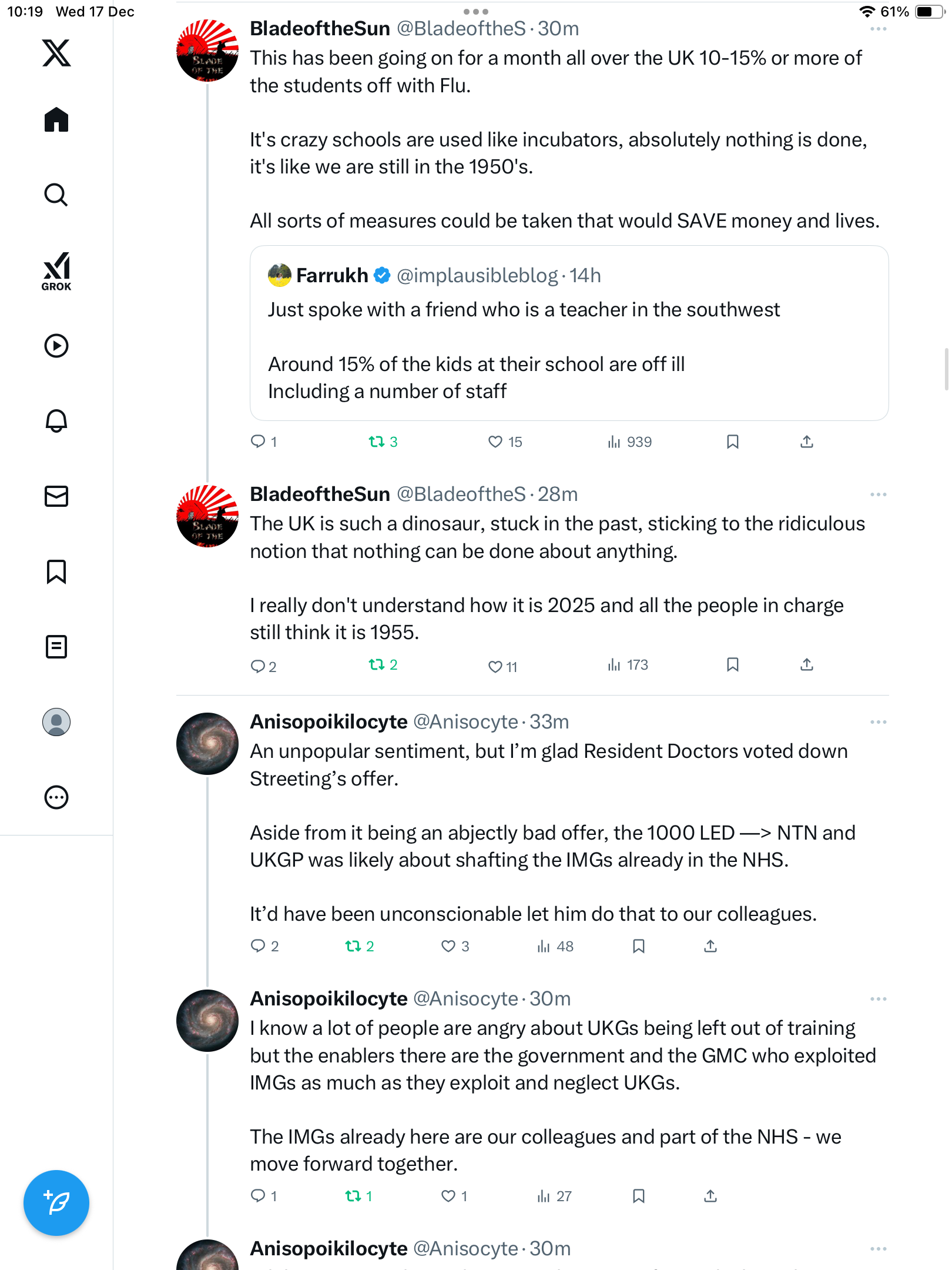This screenshot has height=1270, width=952.
Task: Go to Home in the sidebar
Action: (x=56, y=120)
